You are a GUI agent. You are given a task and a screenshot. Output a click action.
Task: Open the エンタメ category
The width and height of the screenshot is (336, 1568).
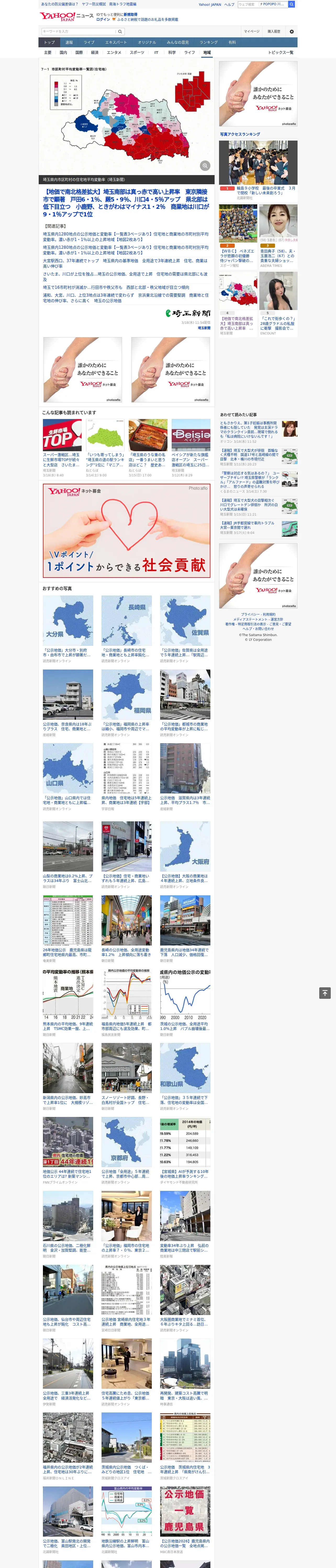pyautogui.click(x=114, y=53)
